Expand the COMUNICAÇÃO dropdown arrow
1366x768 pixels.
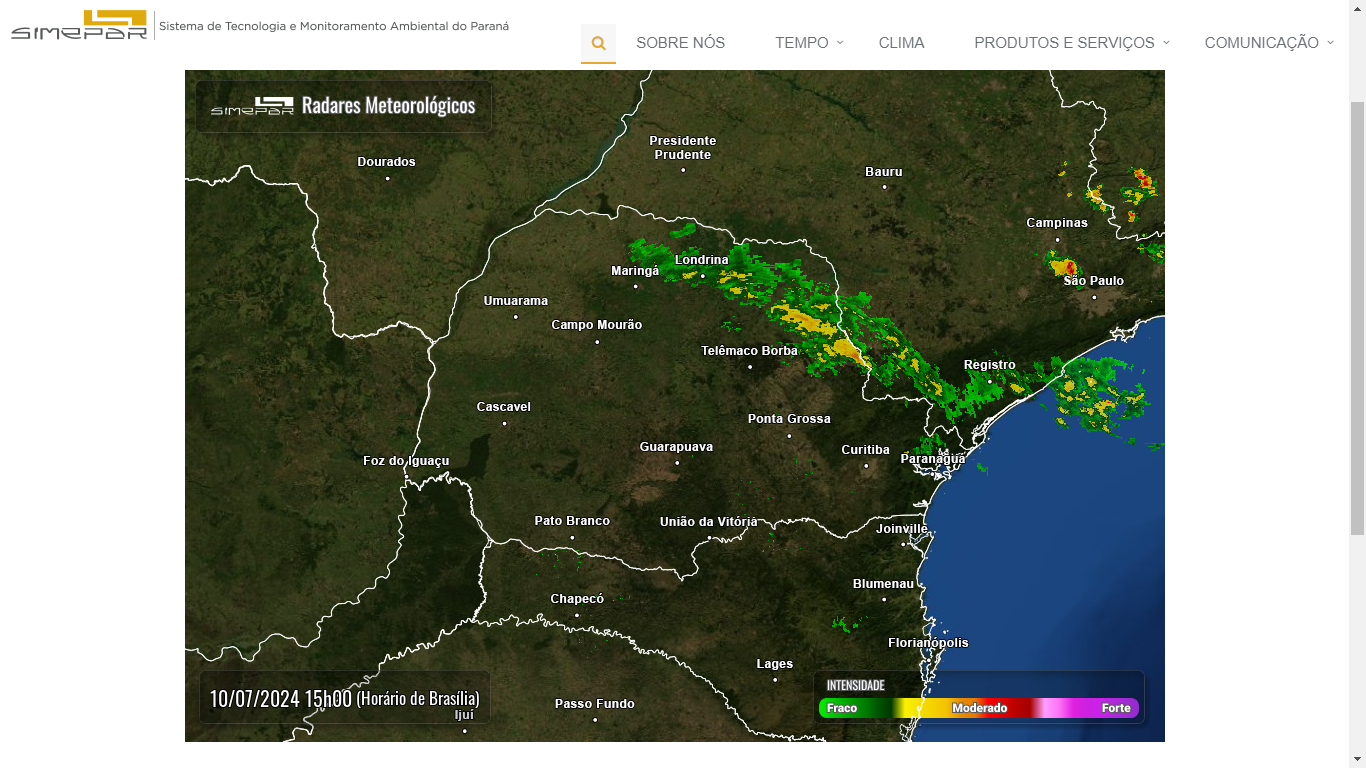click(1330, 43)
